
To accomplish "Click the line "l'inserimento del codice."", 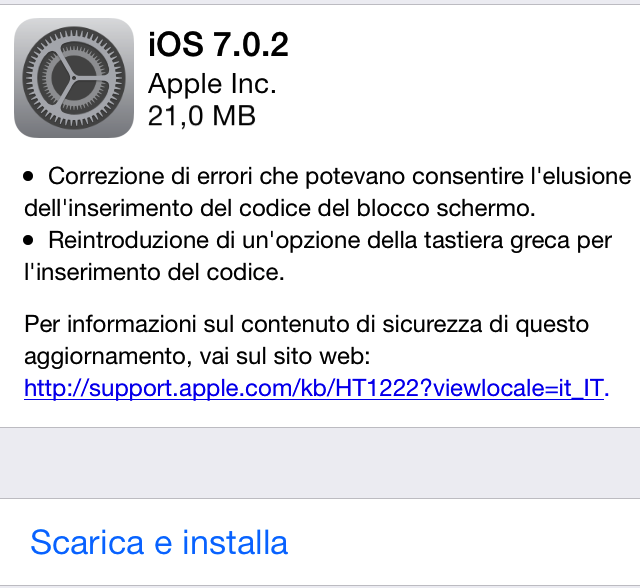I will 154,272.
